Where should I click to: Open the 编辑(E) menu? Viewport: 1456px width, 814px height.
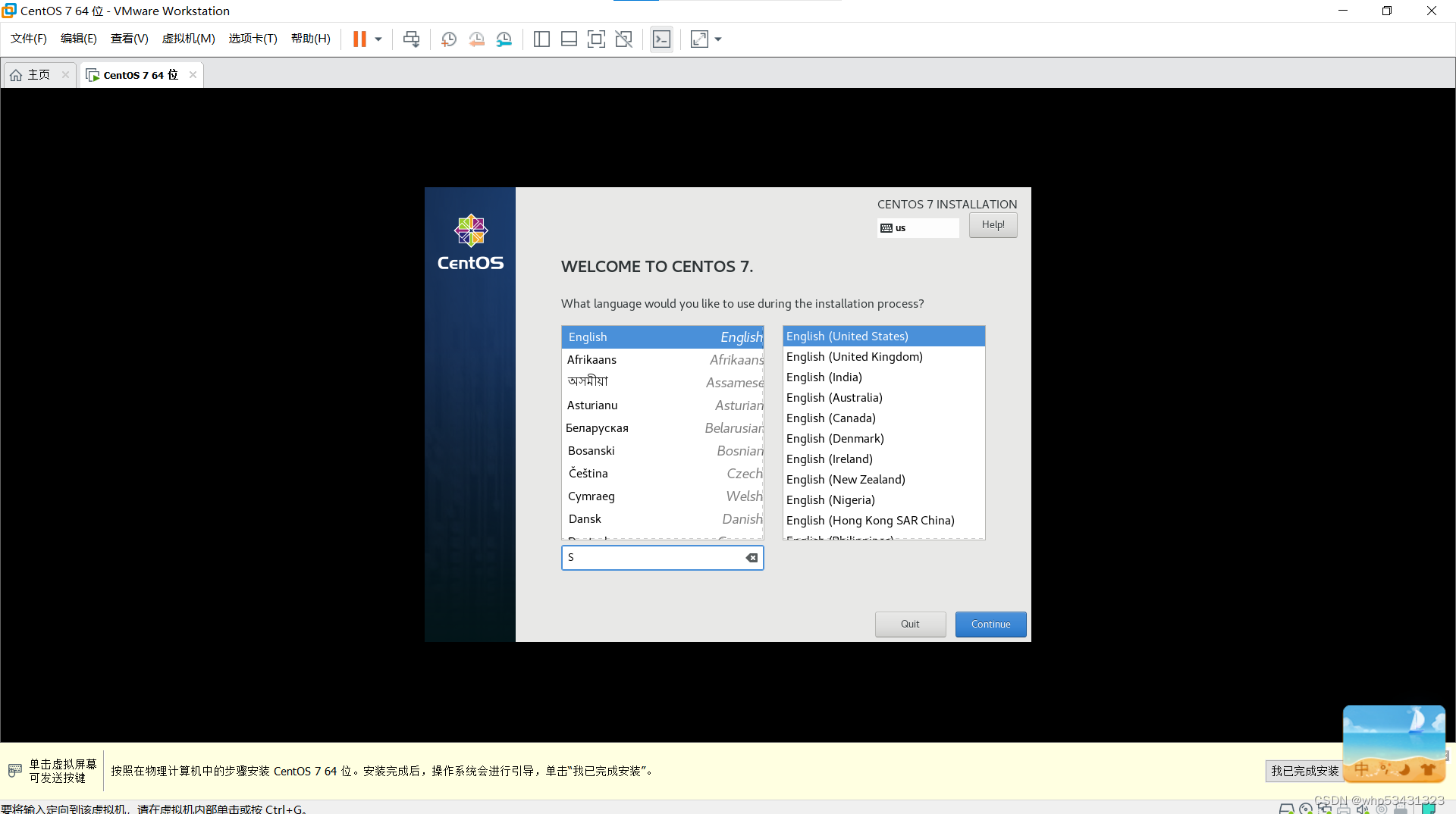pos(79,39)
